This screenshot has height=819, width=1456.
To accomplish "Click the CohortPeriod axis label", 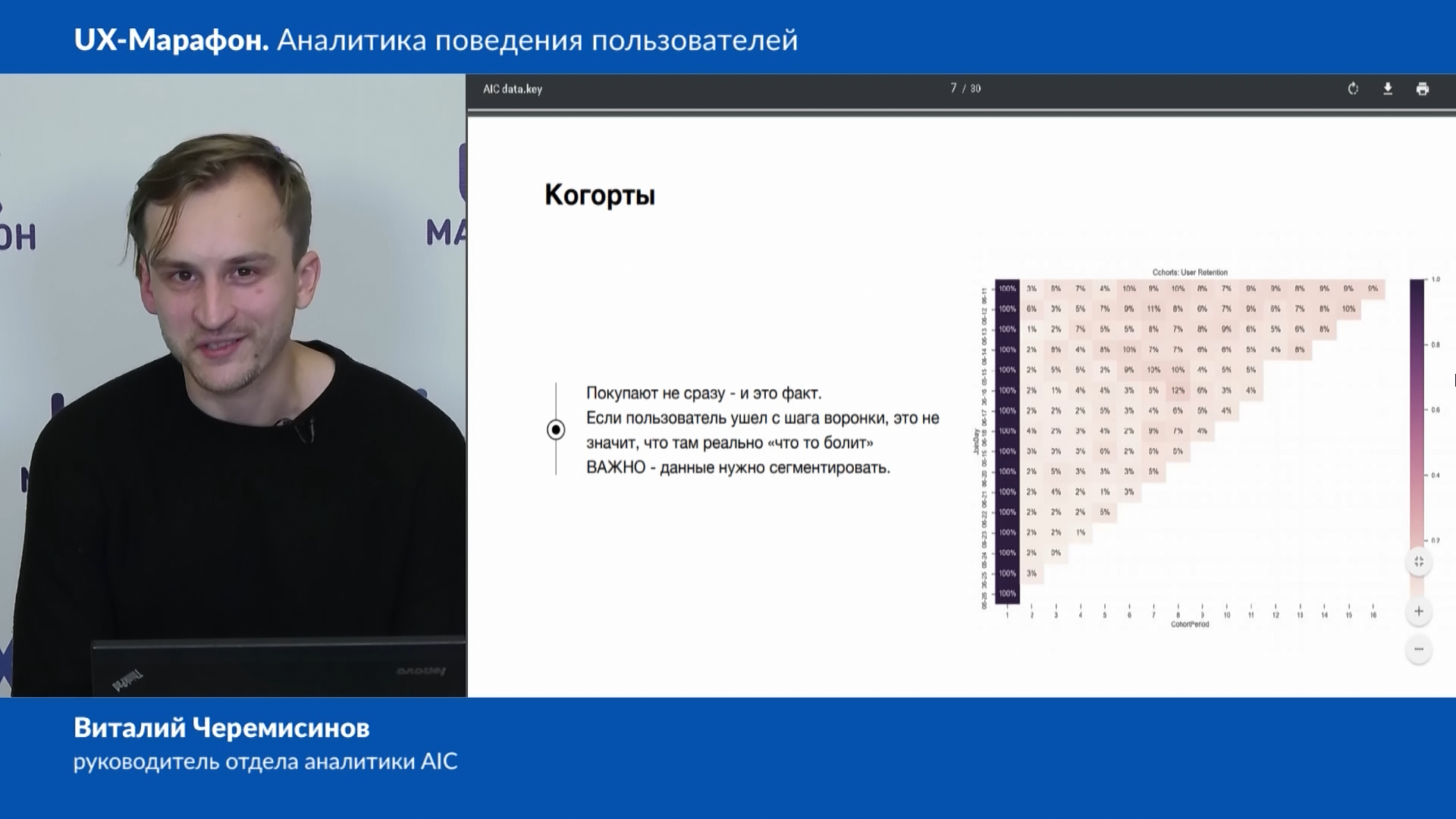I will [x=1190, y=625].
